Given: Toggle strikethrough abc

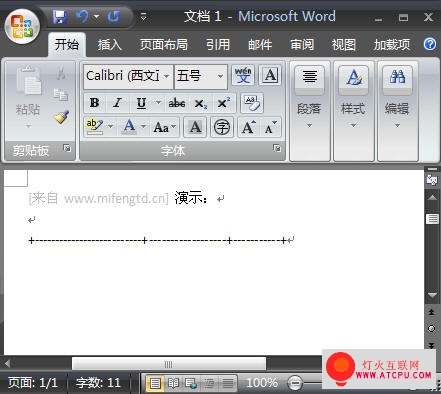Looking at the screenshot, I should point(177,103).
